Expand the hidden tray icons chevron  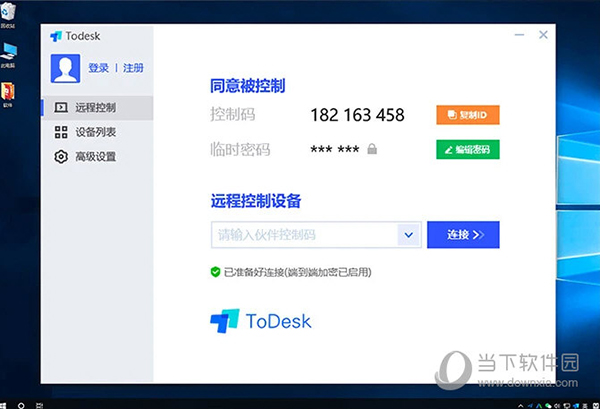tap(520, 406)
